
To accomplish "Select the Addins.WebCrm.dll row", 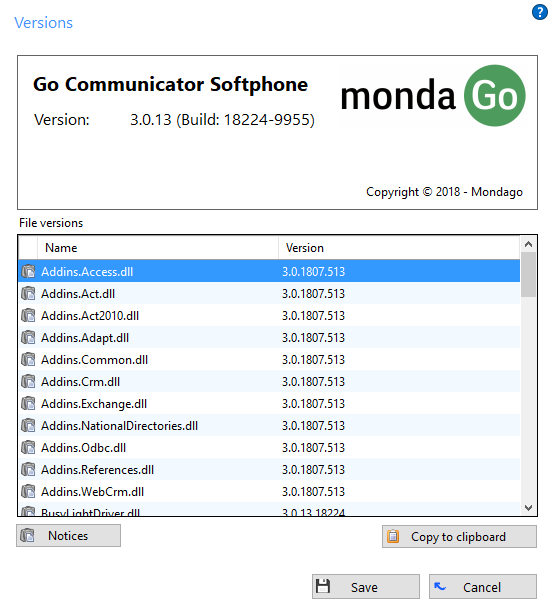I will tap(269, 492).
